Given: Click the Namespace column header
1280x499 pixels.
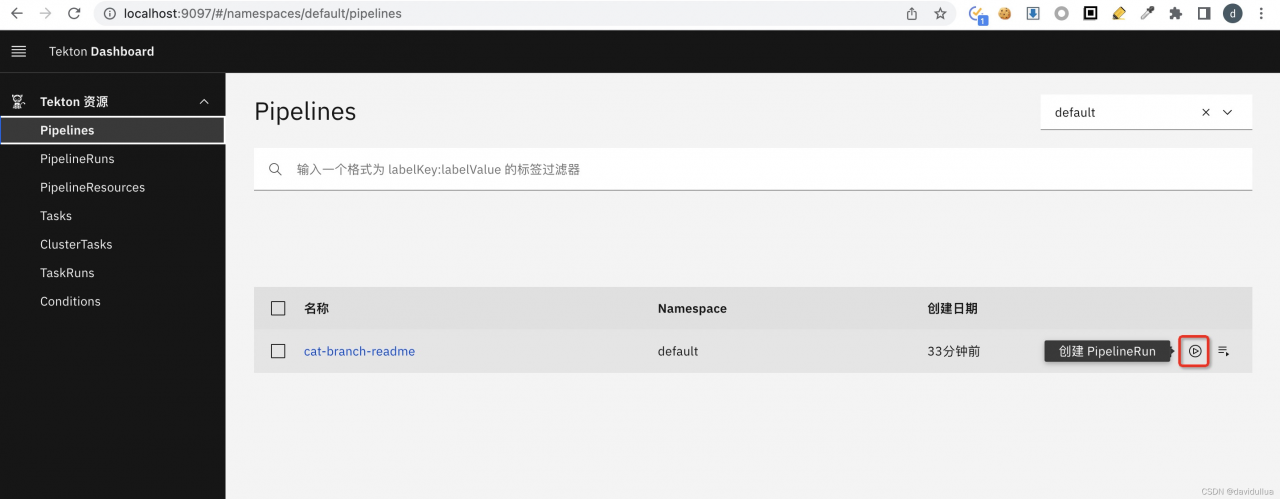Looking at the screenshot, I should (692, 308).
